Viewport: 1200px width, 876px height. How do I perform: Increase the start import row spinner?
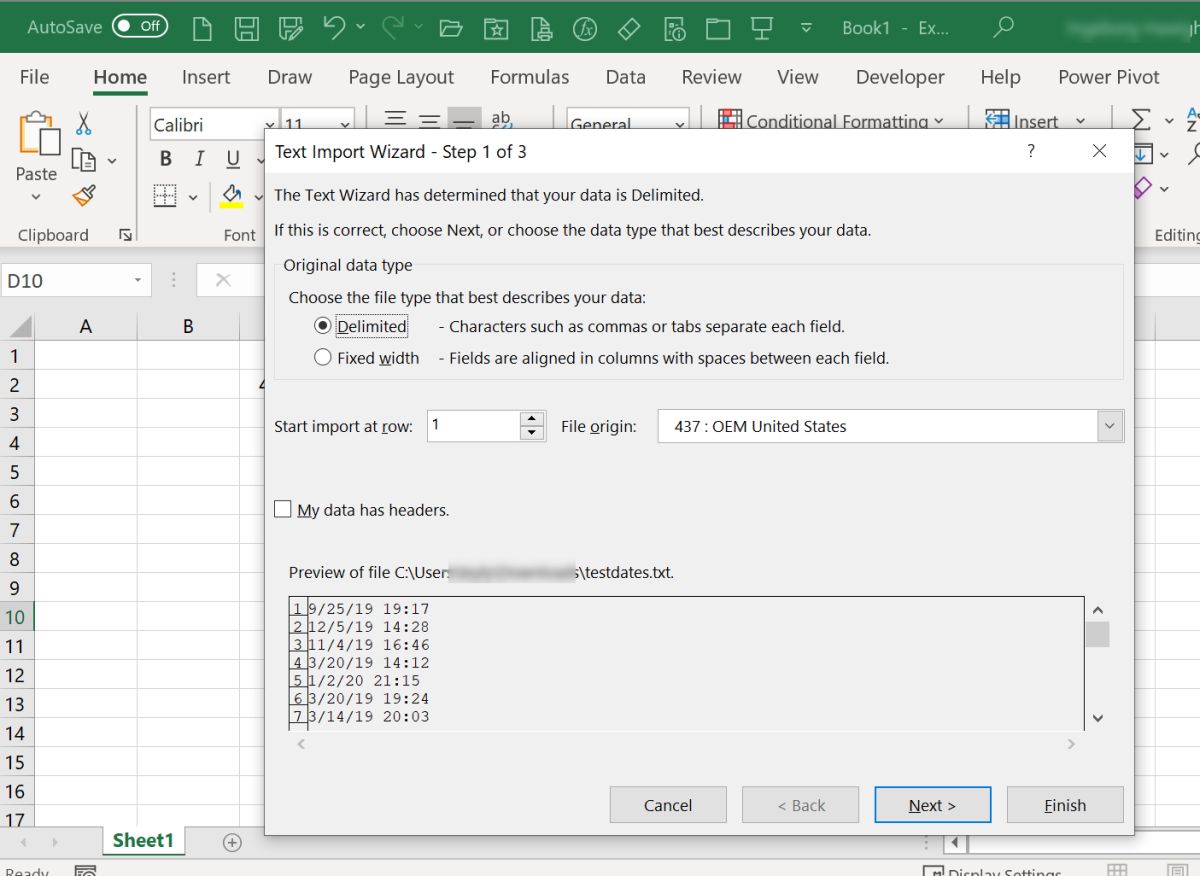(x=533, y=419)
